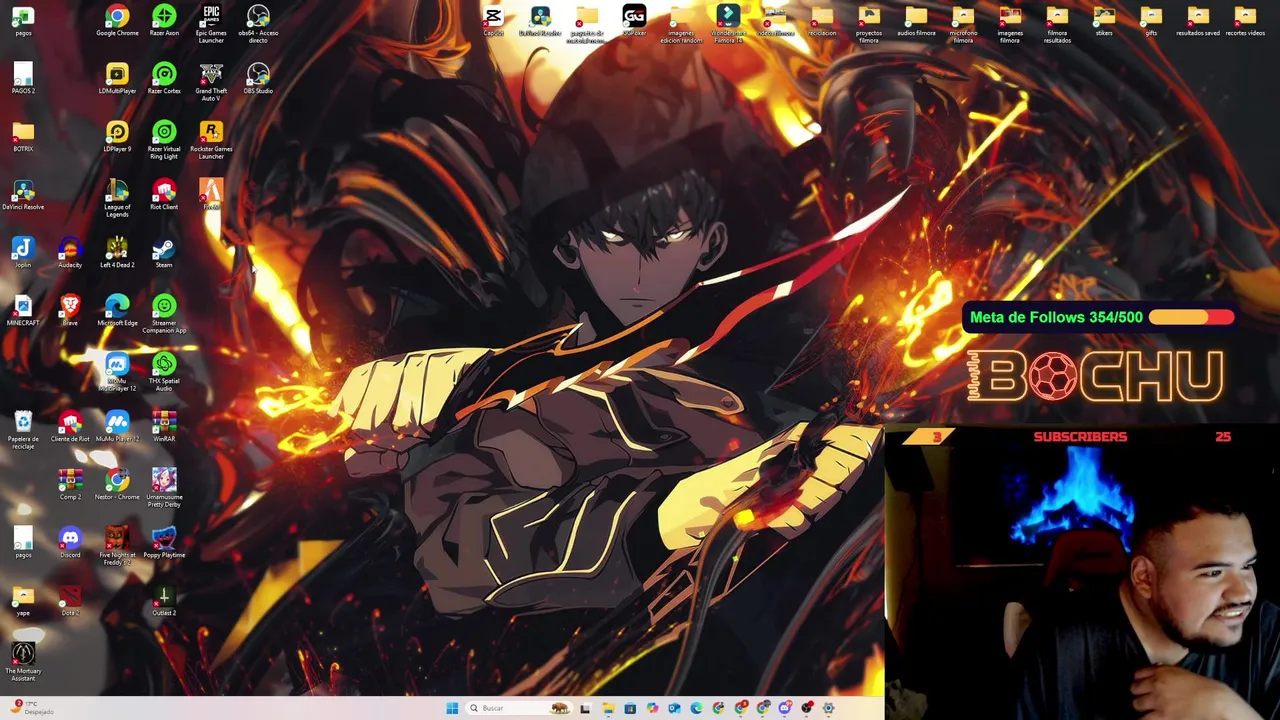Open the CapCut desktop shortcut
Viewport: 1280px width, 720px height.
pos(493,21)
